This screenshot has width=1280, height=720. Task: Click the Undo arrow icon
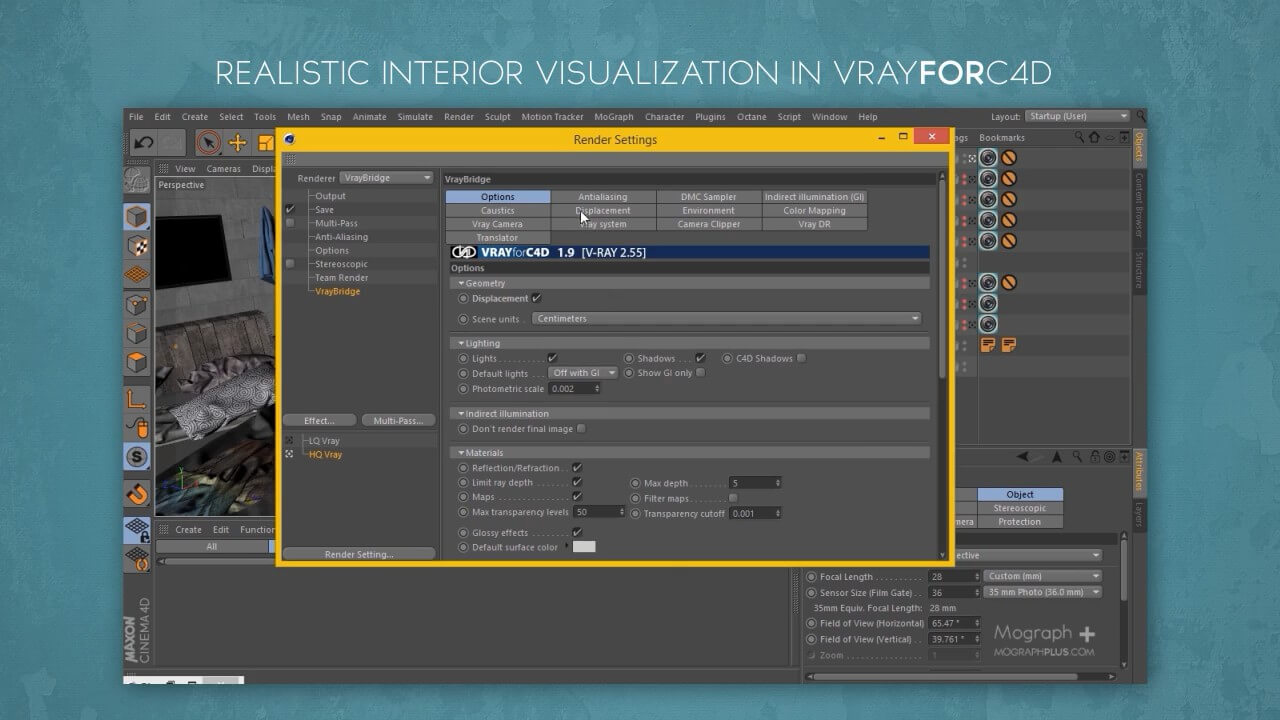click(143, 143)
